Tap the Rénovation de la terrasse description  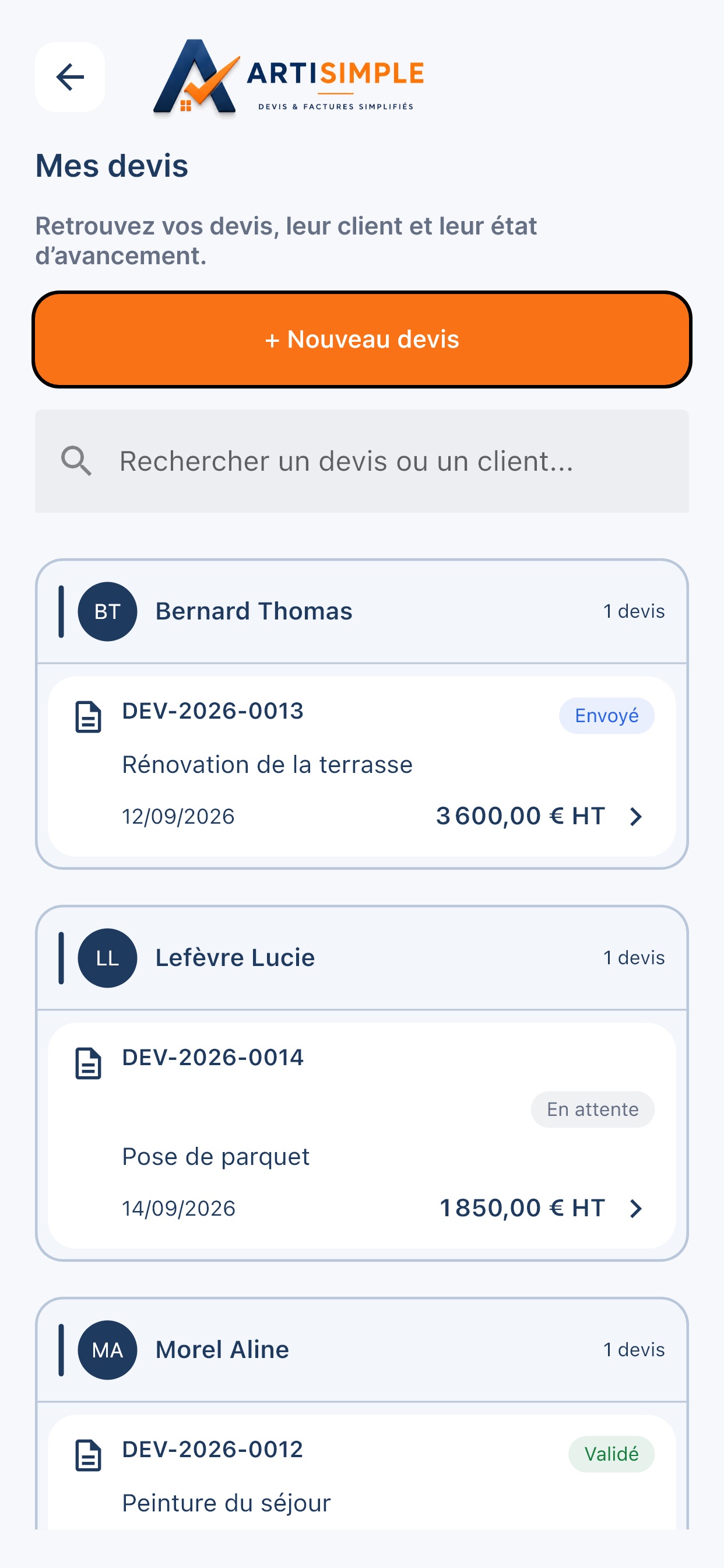click(x=267, y=765)
